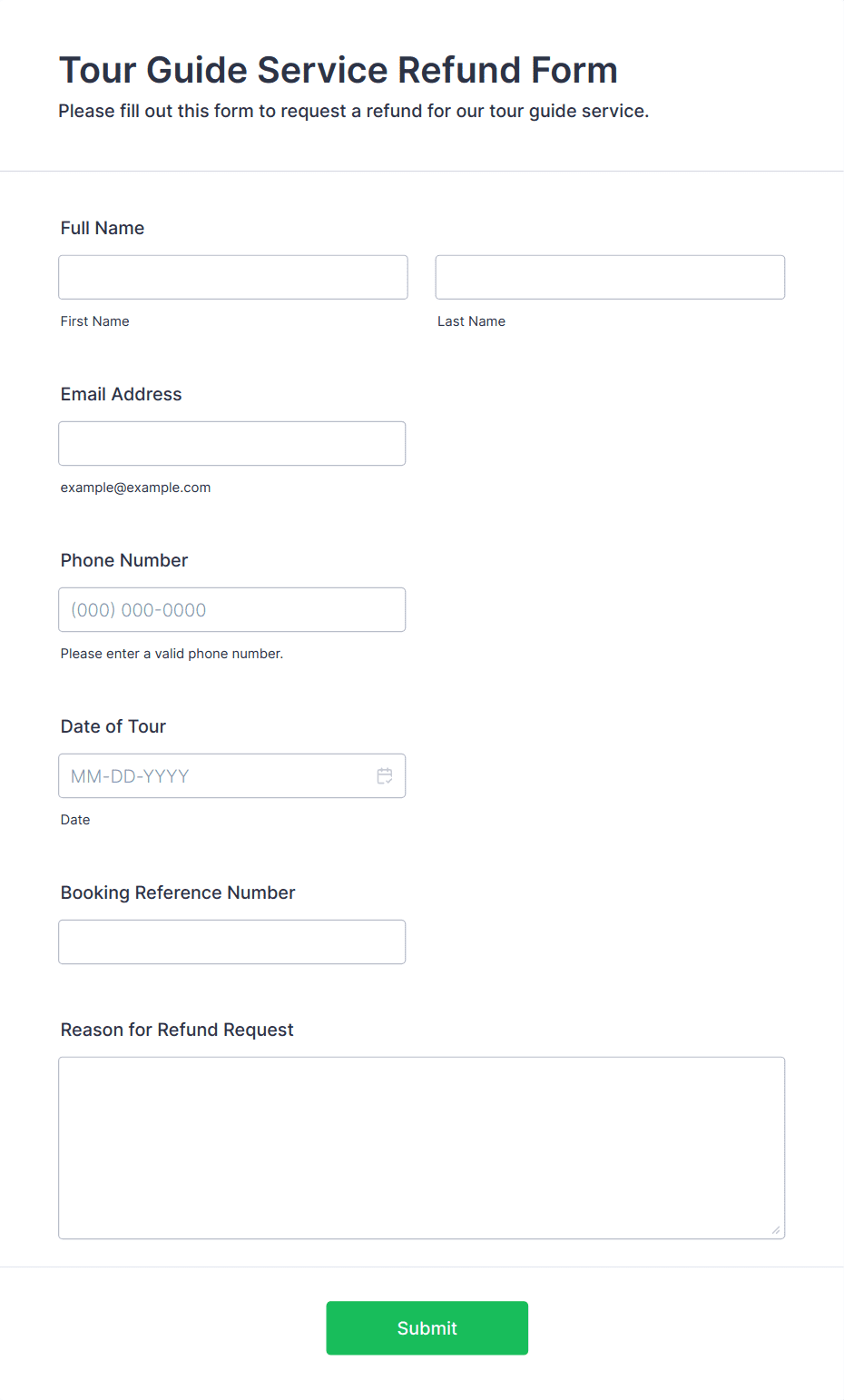This screenshot has height=1400, width=844.
Task: Focus the First Name input box
Action: 233,277
